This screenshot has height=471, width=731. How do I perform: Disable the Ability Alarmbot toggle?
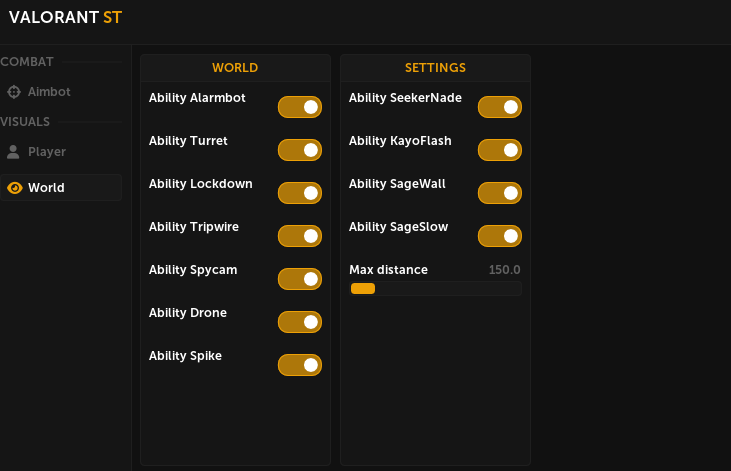click(x=299, y=107)
